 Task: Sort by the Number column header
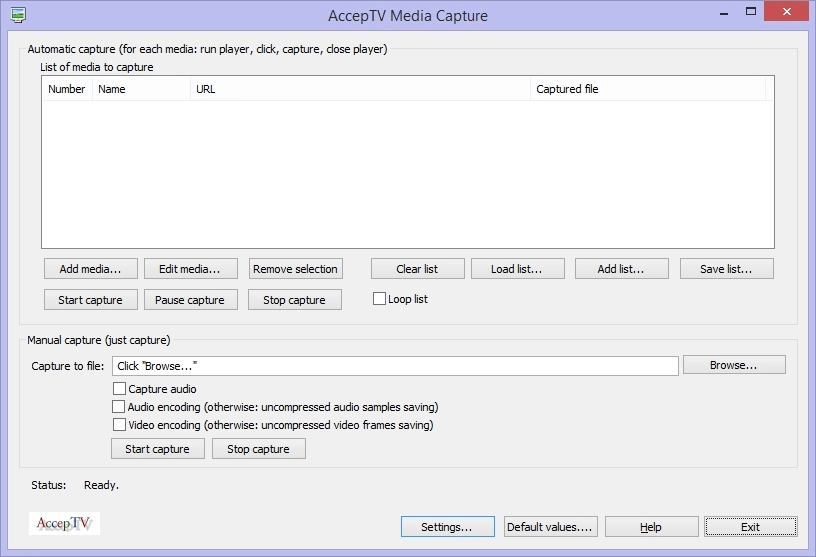(x=67, y=89)
